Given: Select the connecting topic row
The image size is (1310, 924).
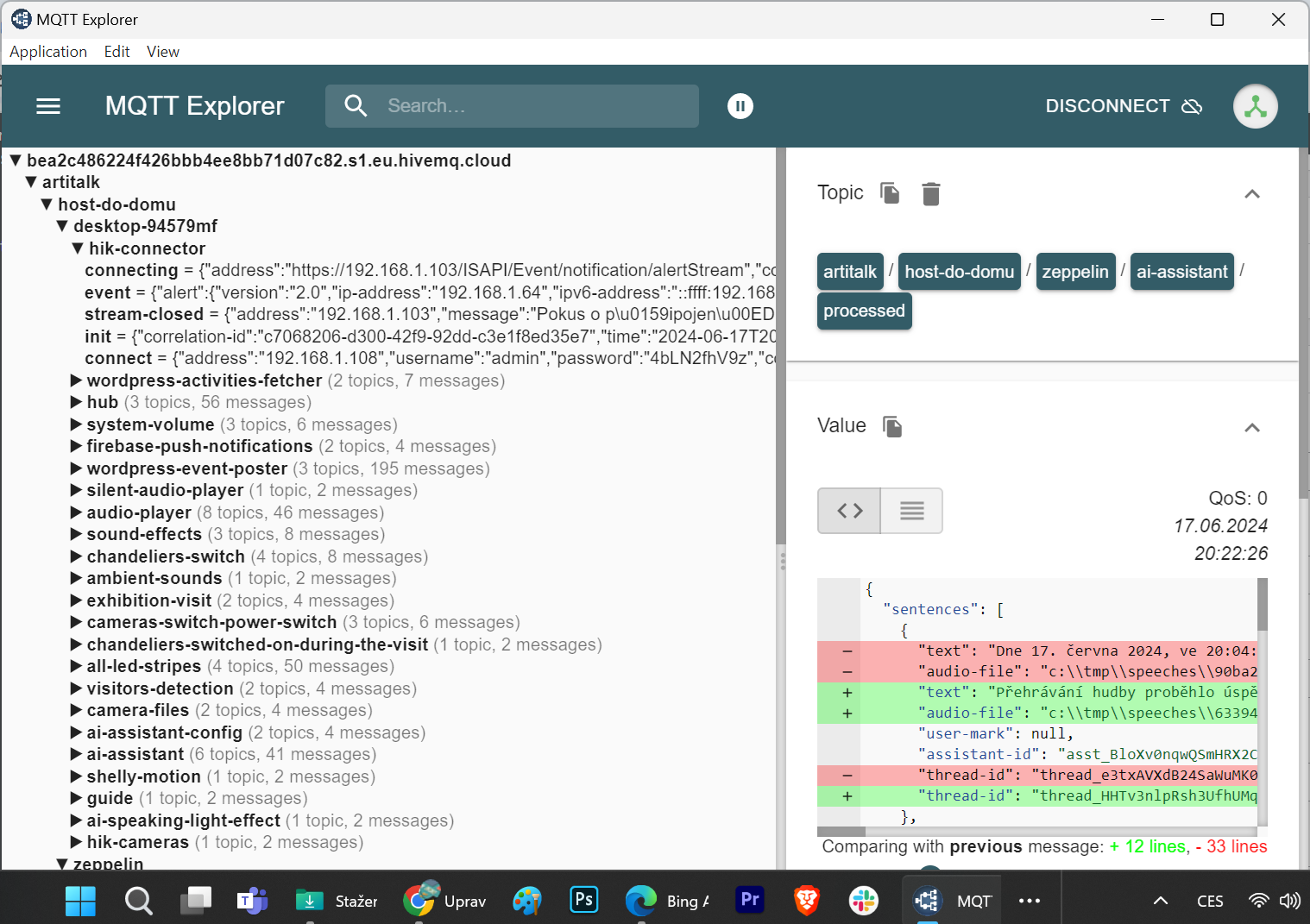Looking at the screenshot, I should point(430,270).
